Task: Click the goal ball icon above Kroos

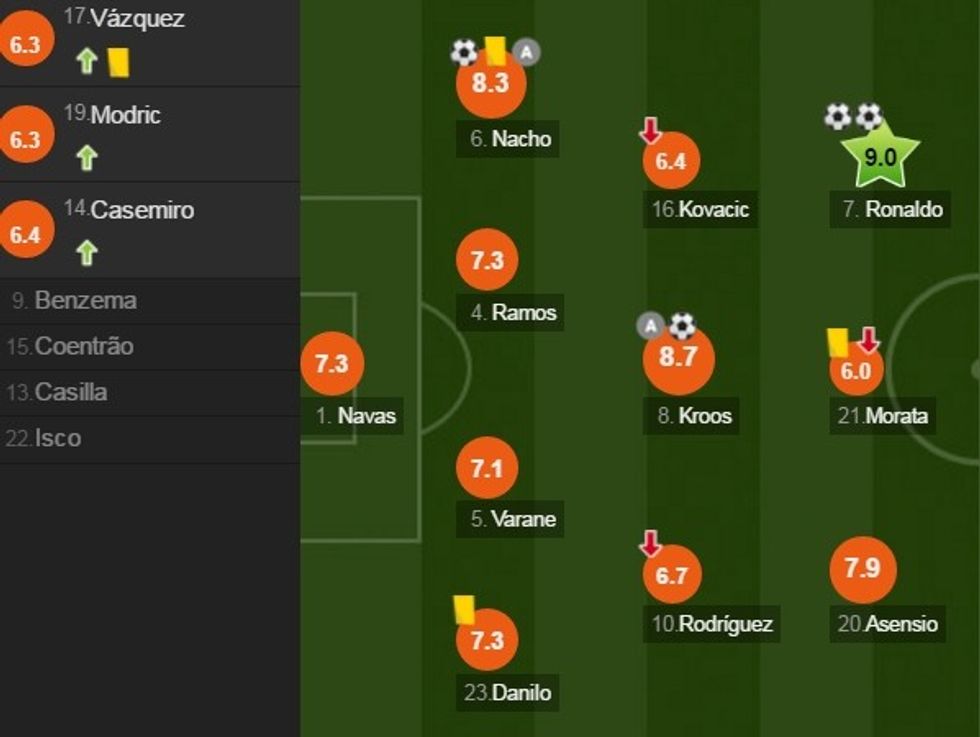Action: click(682, 325)
